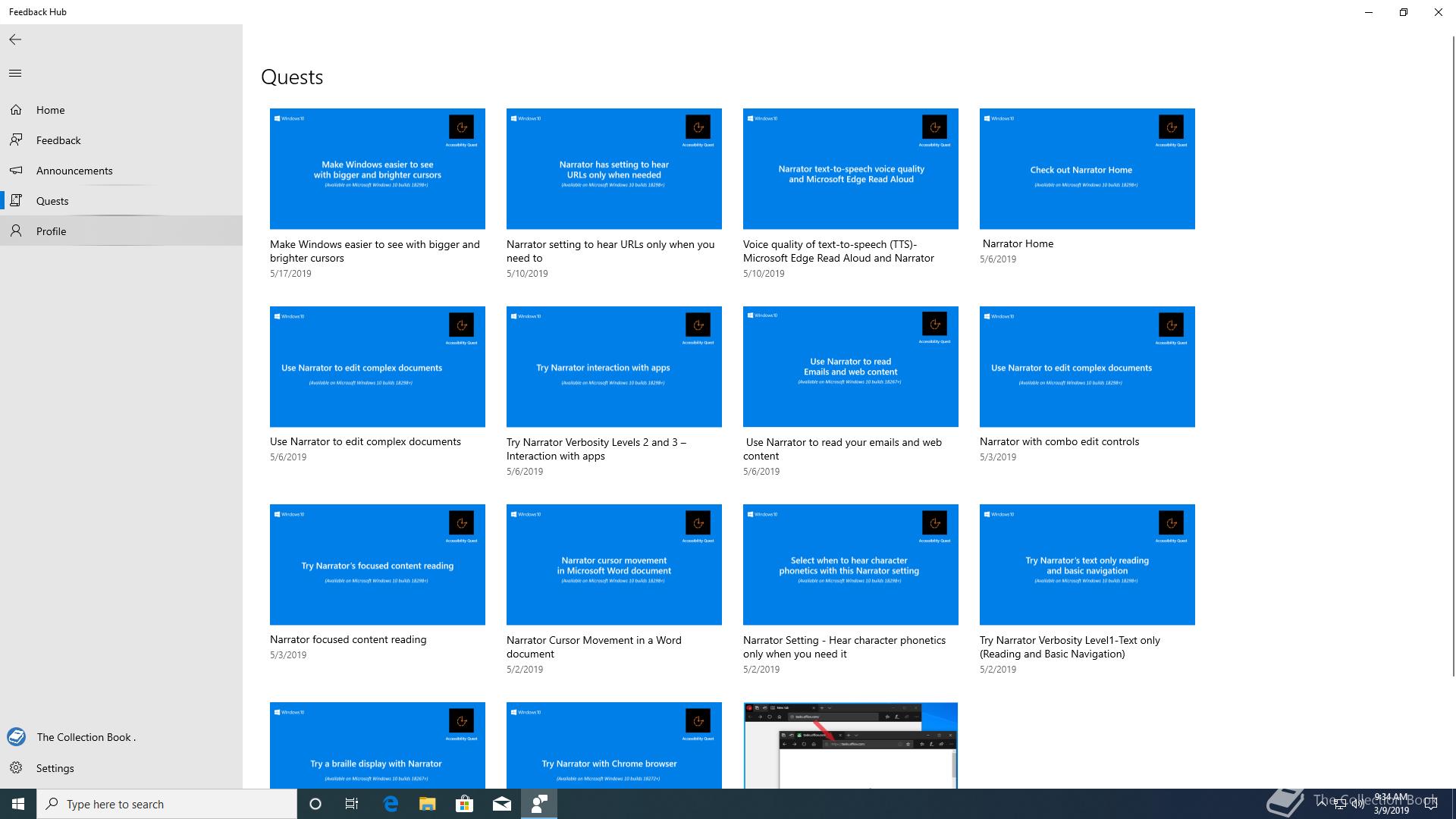This screenshot has width=1456, height=819.
Task: Click 'Narrator setting to hear URLs' title
Action: click(610, 251)
